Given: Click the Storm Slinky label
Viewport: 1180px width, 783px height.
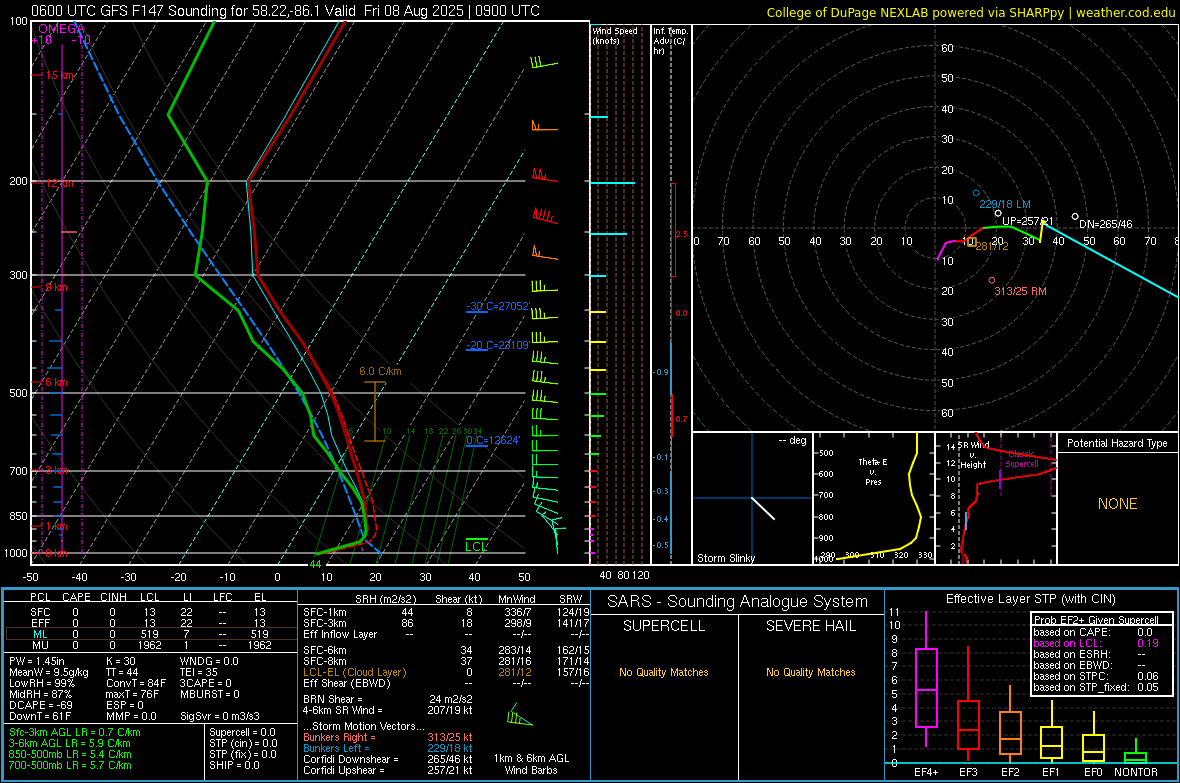Looking at the screenshot, I should tap(725, 558).
